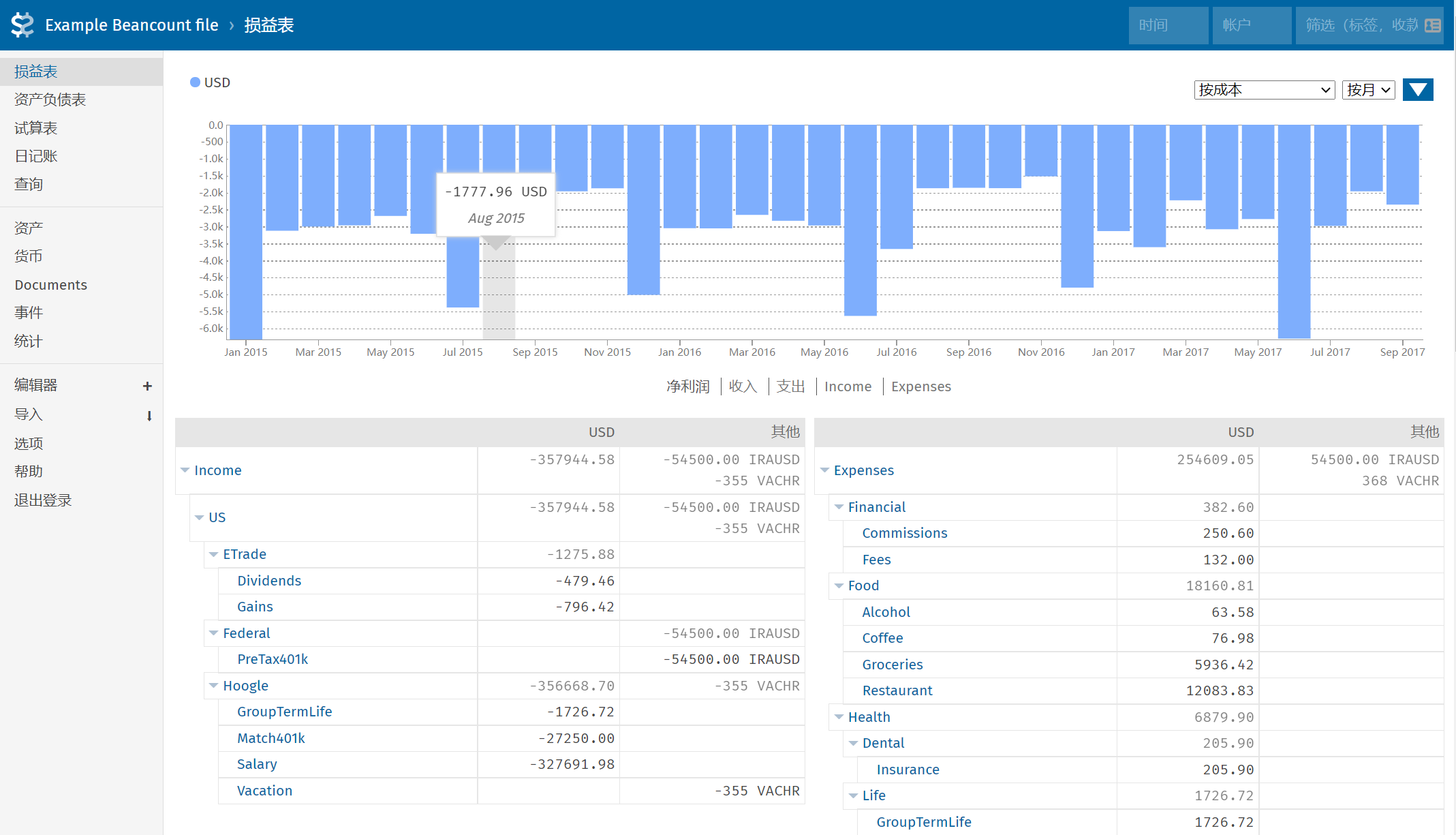Open 查询 in the sidebar
Screen dimensions: 1456x835
point(81,184)
